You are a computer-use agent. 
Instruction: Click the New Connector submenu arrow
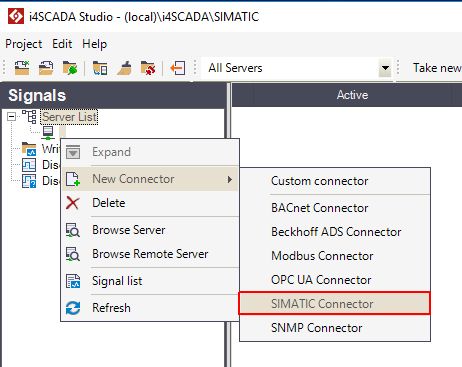[230, 179]
